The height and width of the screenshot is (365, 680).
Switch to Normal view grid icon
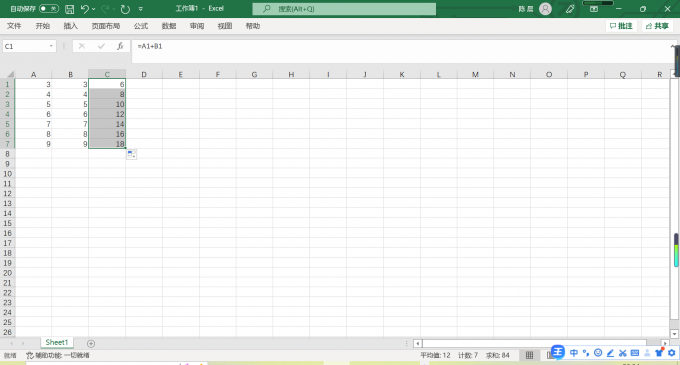(530, 355)
